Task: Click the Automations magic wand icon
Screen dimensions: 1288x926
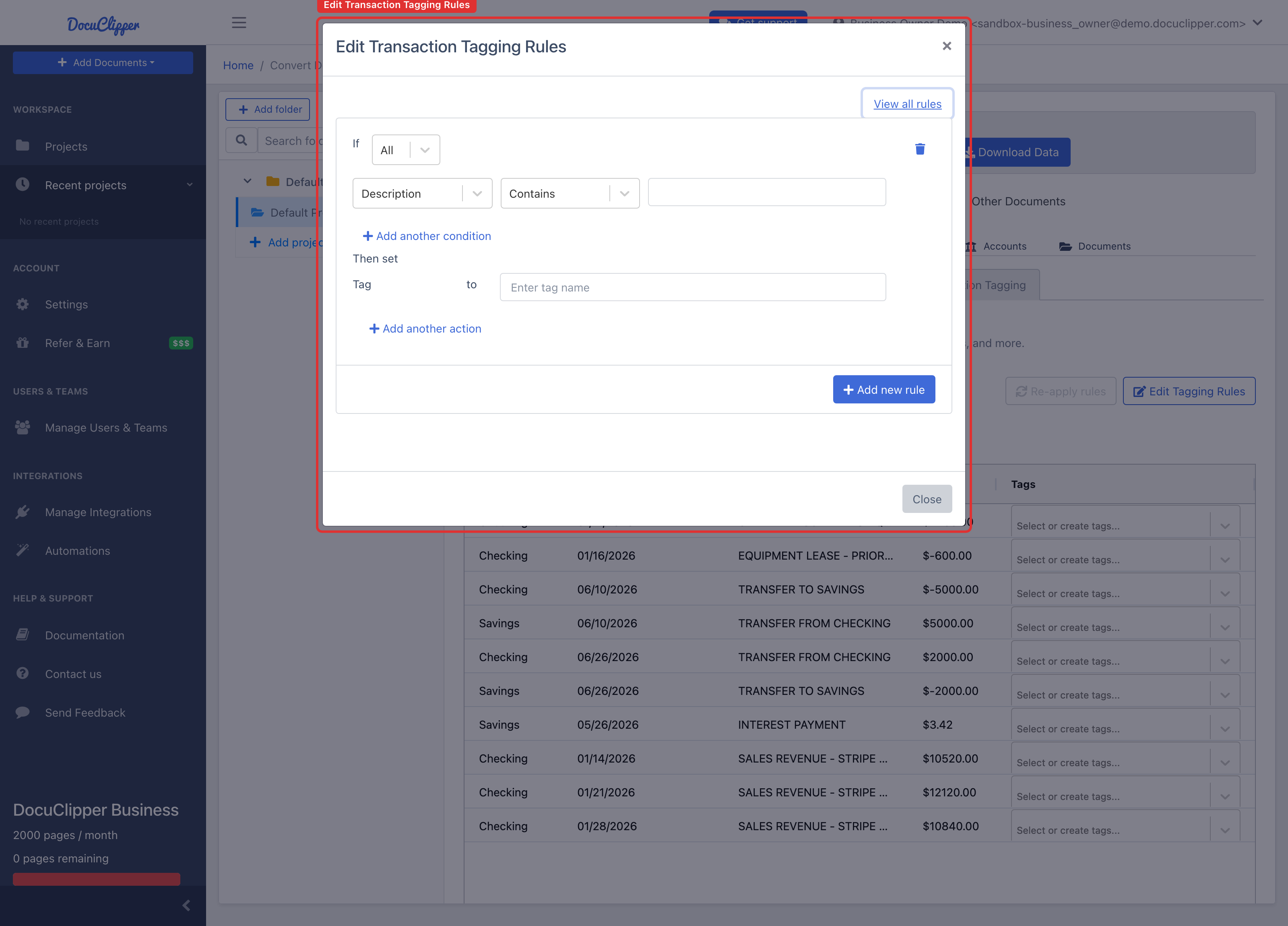Action: pos(22,550)
